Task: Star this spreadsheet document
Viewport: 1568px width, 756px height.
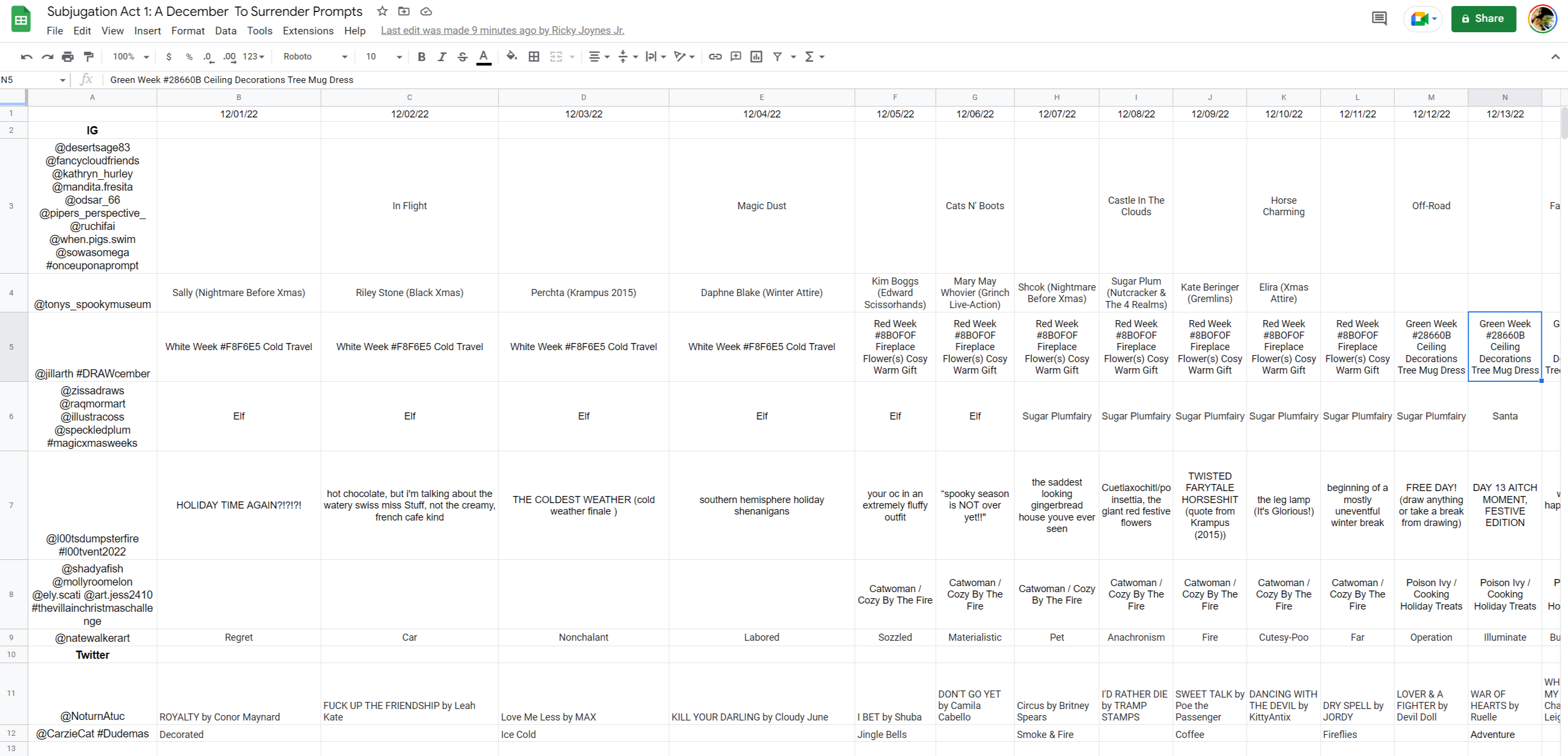Action: pos(382,11)
